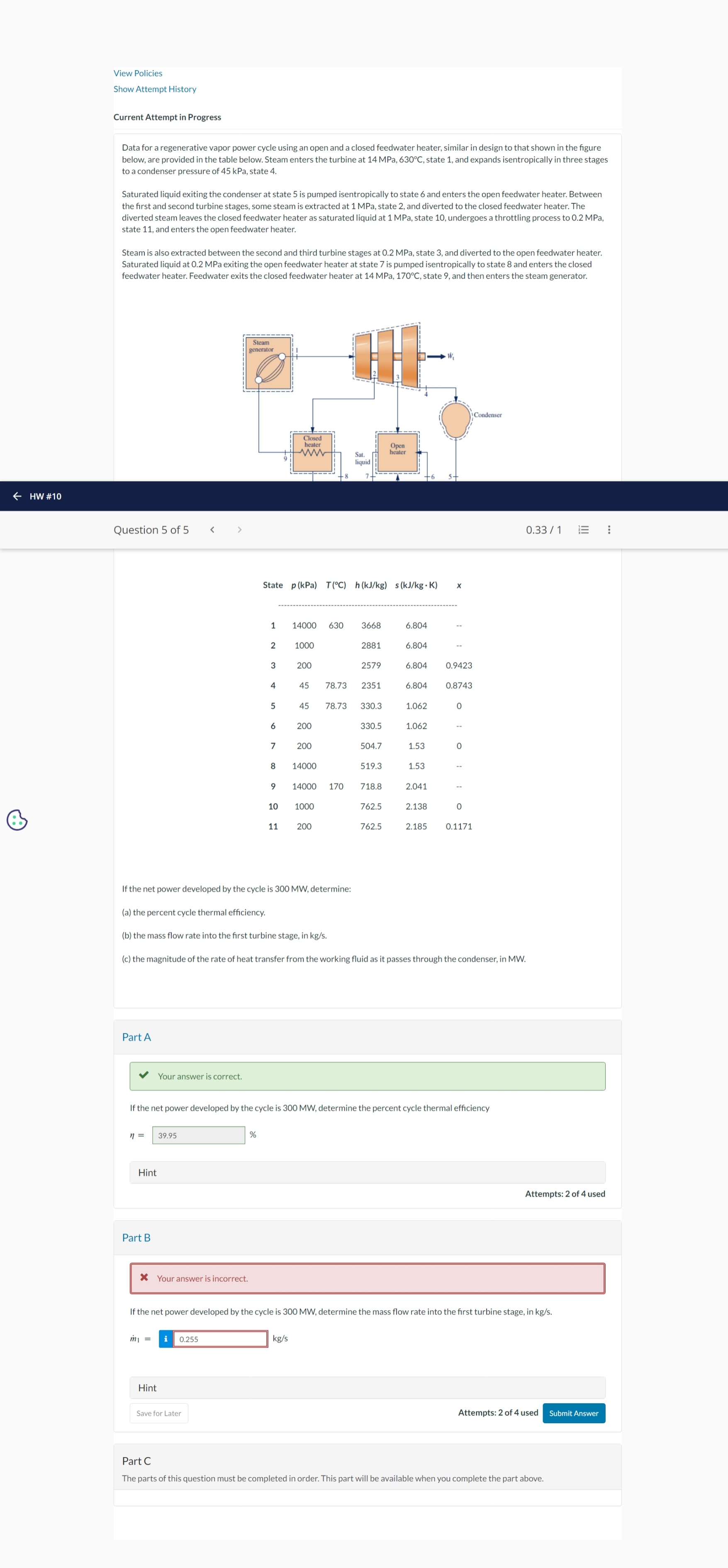Click the score indicator showing 0.33 / 1
Image resolution: width=728 pixels, height=1568 pixels.
tap(543, 530)
